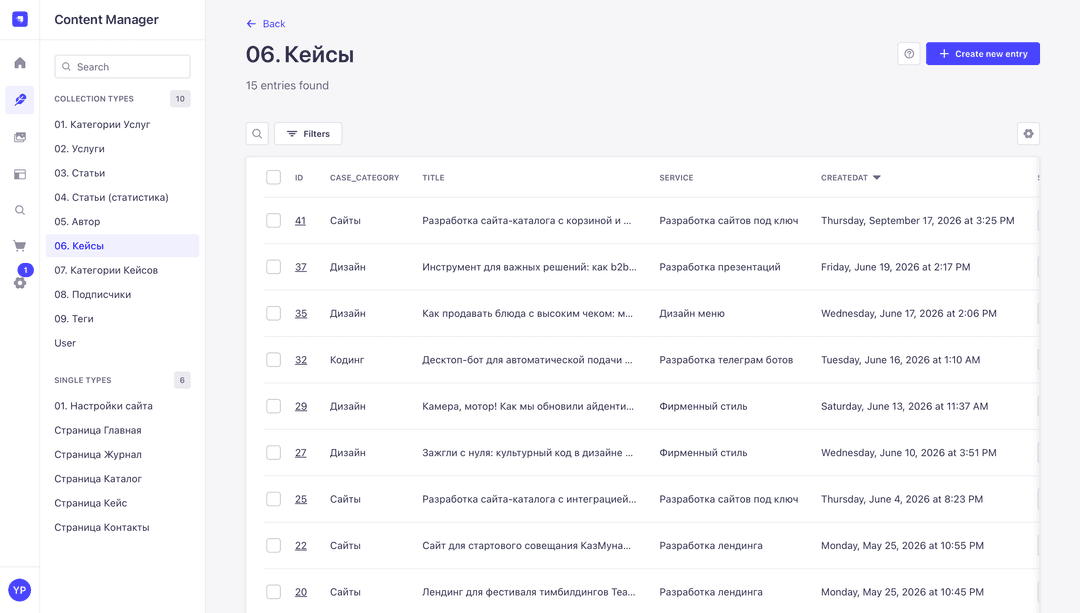Check the row with ID 22
The height and width of the screenshot is (613, 1080).
(x=273, y=546)
